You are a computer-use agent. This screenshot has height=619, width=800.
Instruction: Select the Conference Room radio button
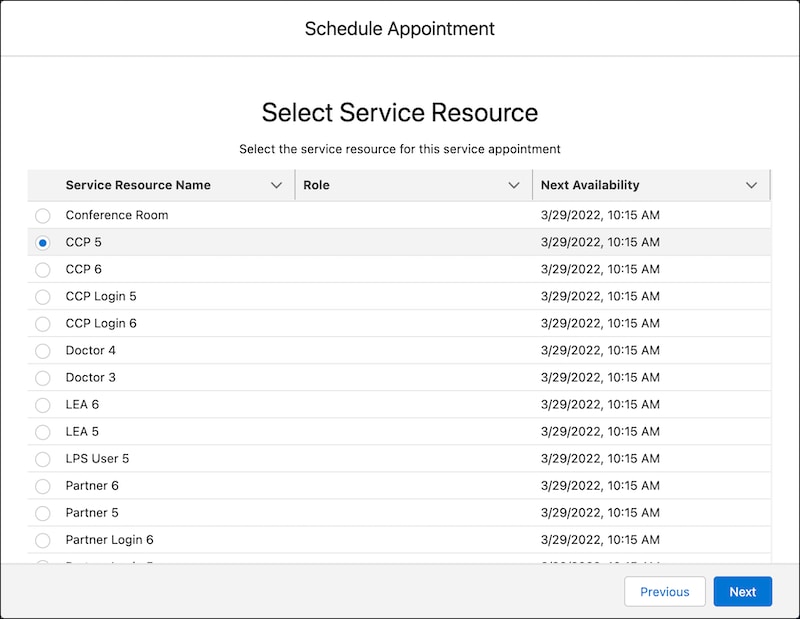point(43,216)
